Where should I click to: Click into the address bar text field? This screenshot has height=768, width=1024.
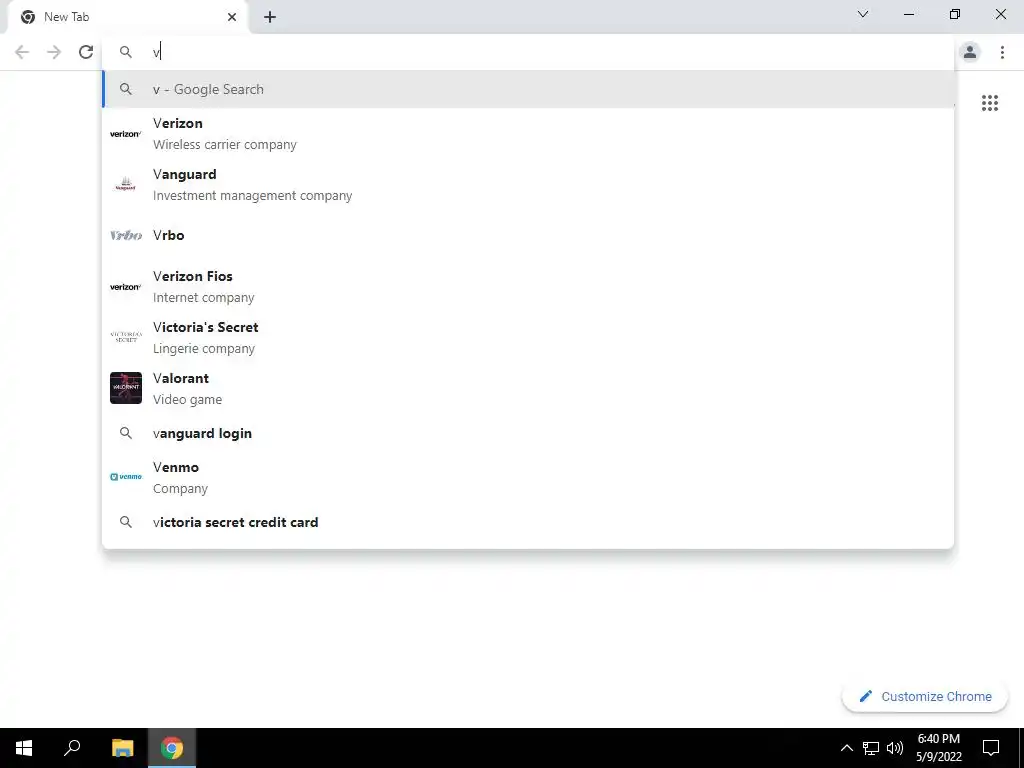528,52
